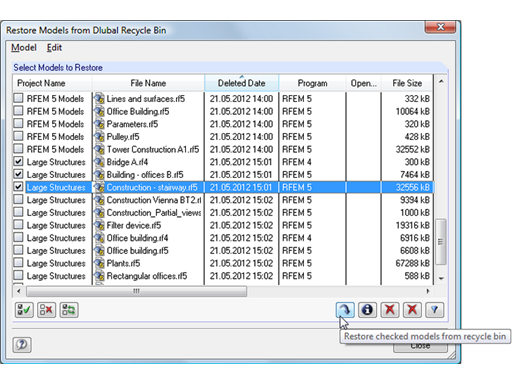Click file icon next to Bridge A.rf4
The width and height of the screenshot is (512, 385).
[x=99, y=162]
